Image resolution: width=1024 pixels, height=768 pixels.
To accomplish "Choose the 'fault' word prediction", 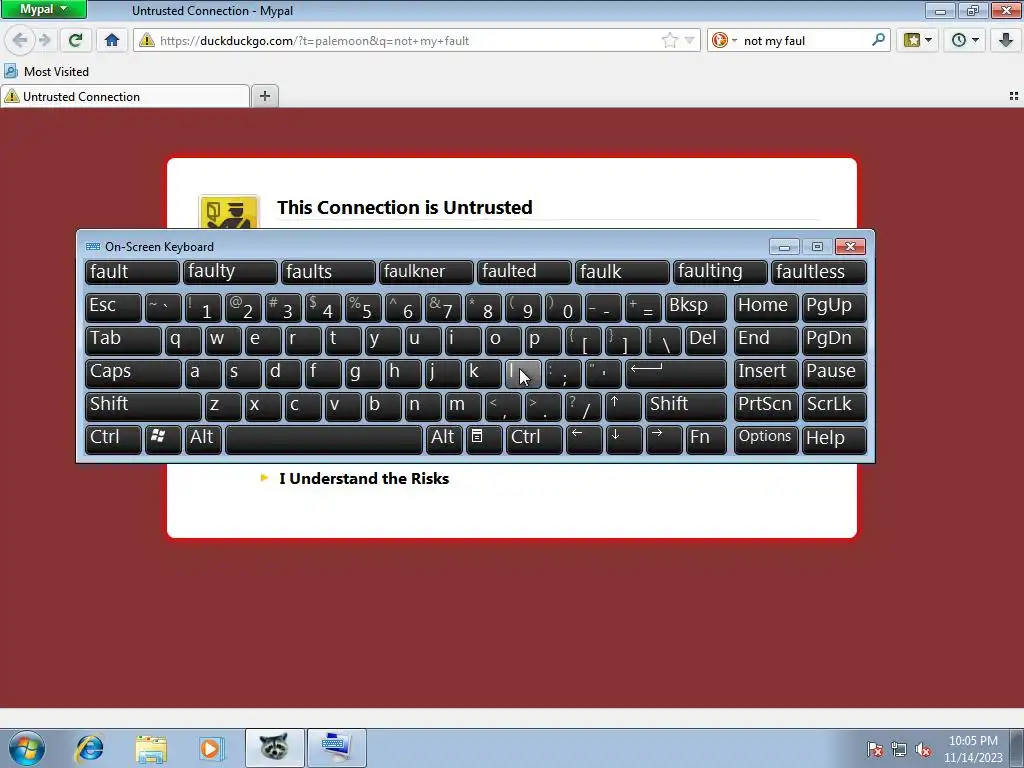I will click(132, 272).
